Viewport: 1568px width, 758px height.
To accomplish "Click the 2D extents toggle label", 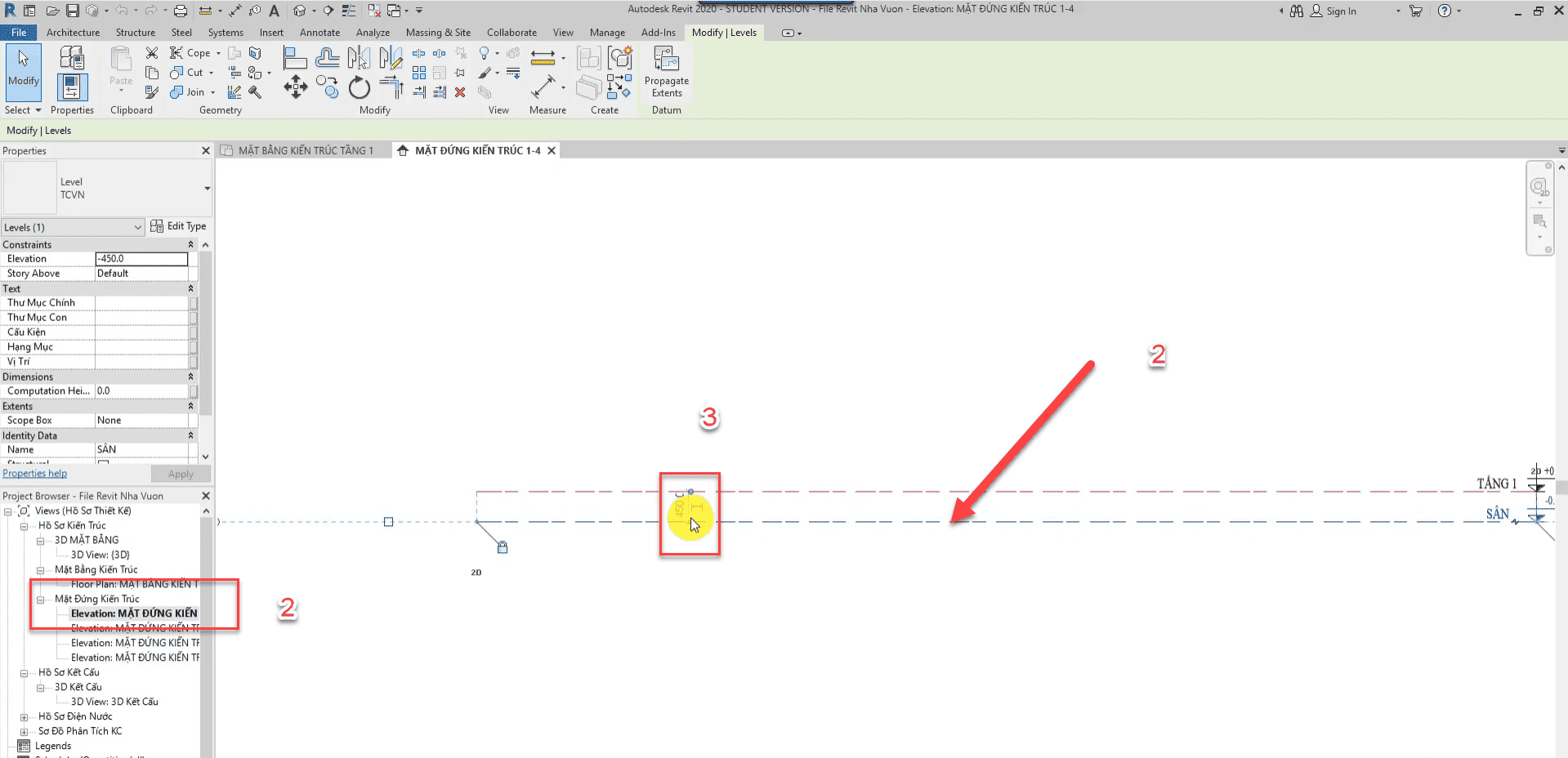I will (476, 573).
